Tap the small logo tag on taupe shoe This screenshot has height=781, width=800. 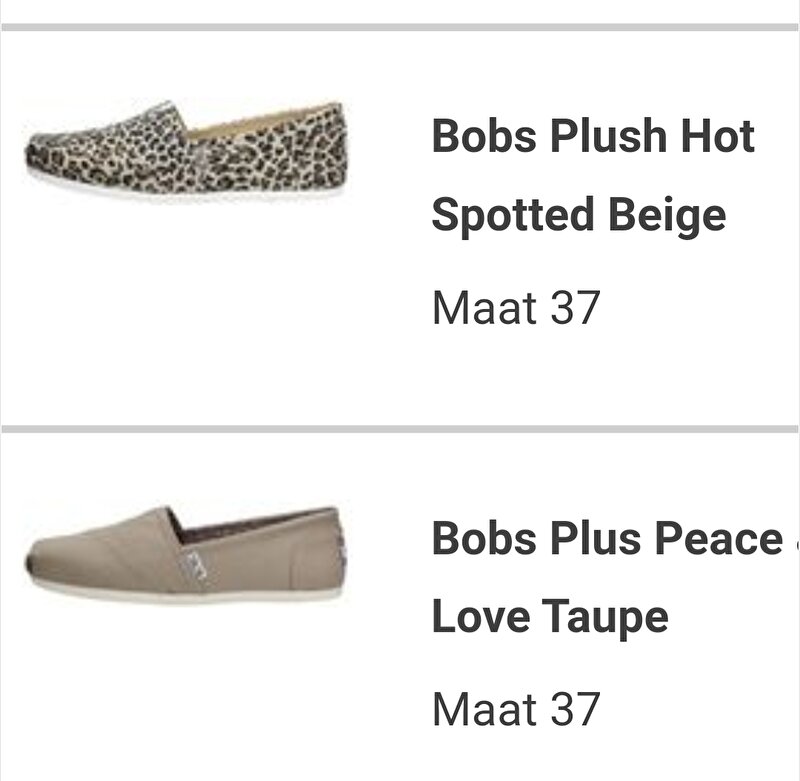tap(196, 564)
